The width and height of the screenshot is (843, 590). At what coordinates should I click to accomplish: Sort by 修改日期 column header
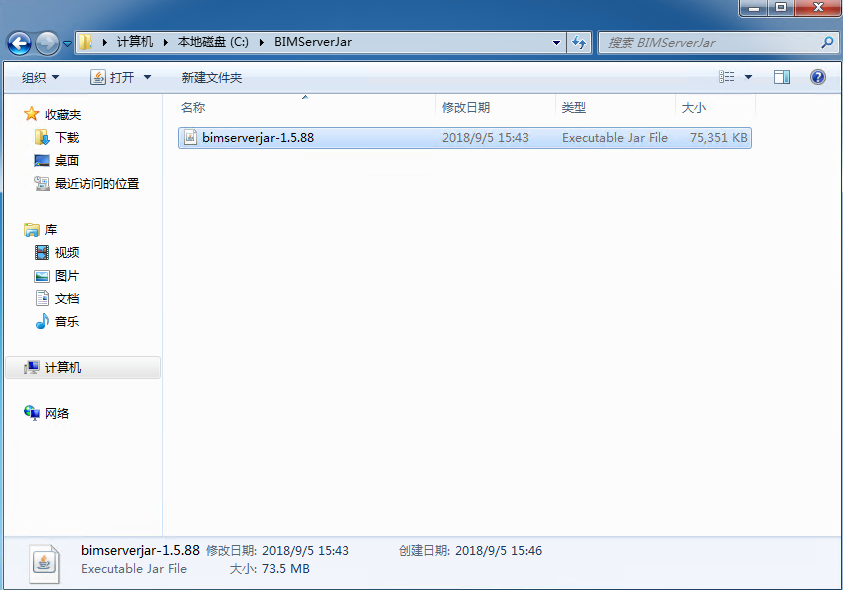coord(466,107)
